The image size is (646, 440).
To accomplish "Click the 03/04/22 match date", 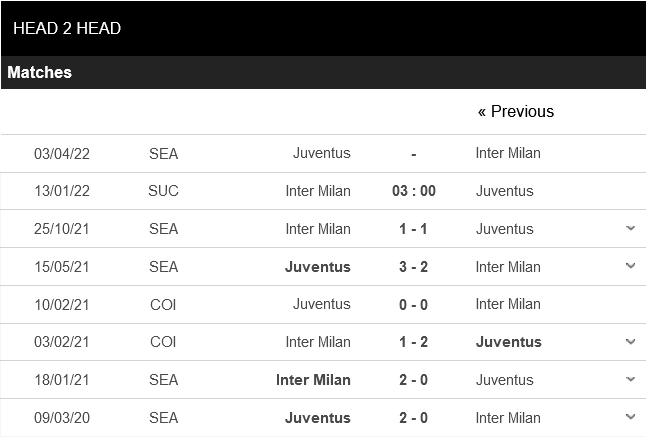I will (x=62, y=153).
